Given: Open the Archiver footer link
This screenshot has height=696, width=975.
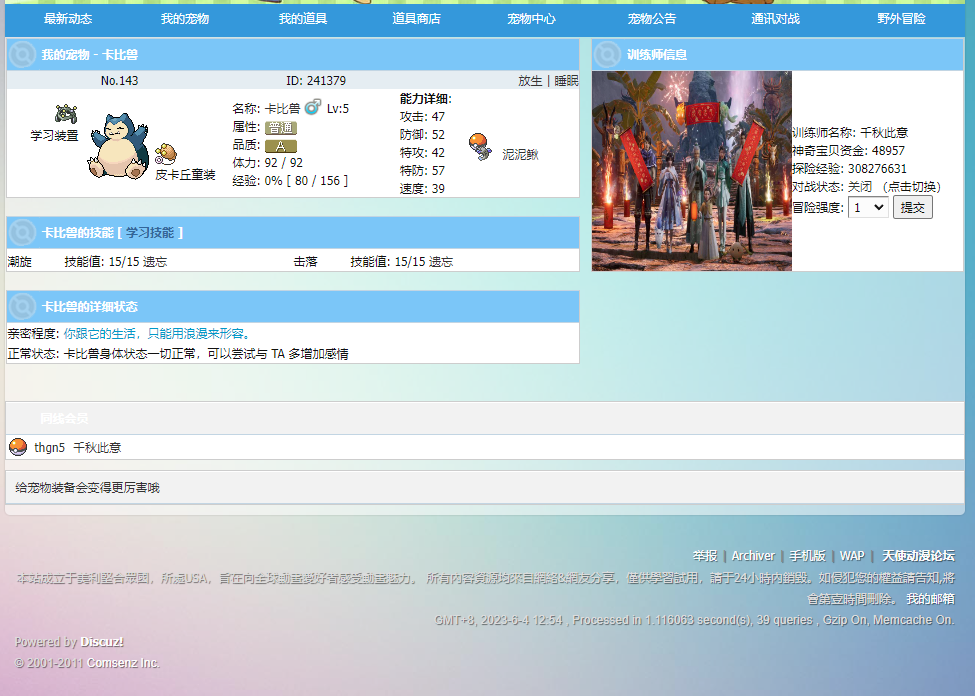Looking at the screenshot, I should [x=753, y=556].
